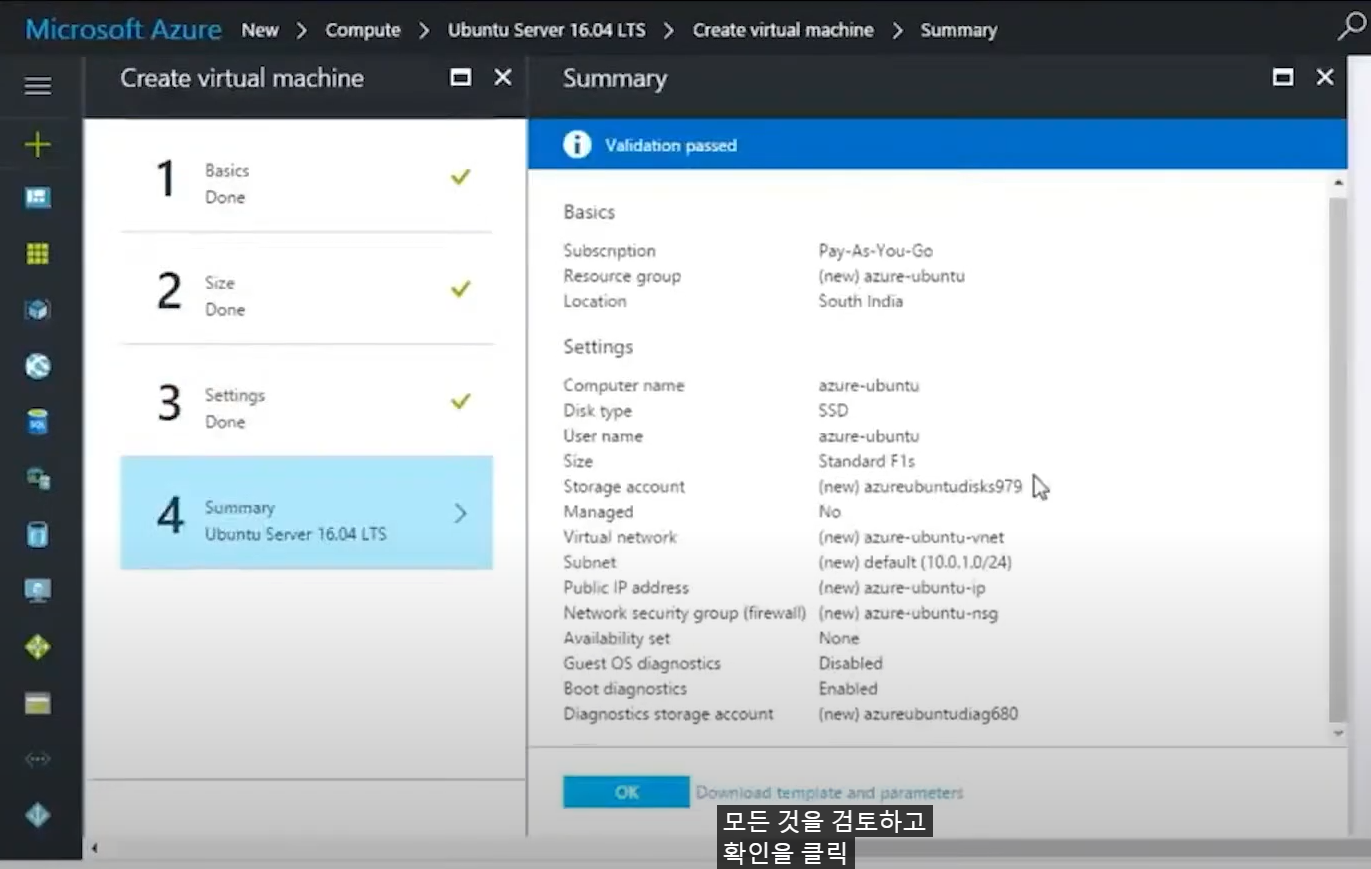Click the (new) azure-ubuntu-ip value
The width and height of the screenshot is (1371, 869).
[901, 588]
